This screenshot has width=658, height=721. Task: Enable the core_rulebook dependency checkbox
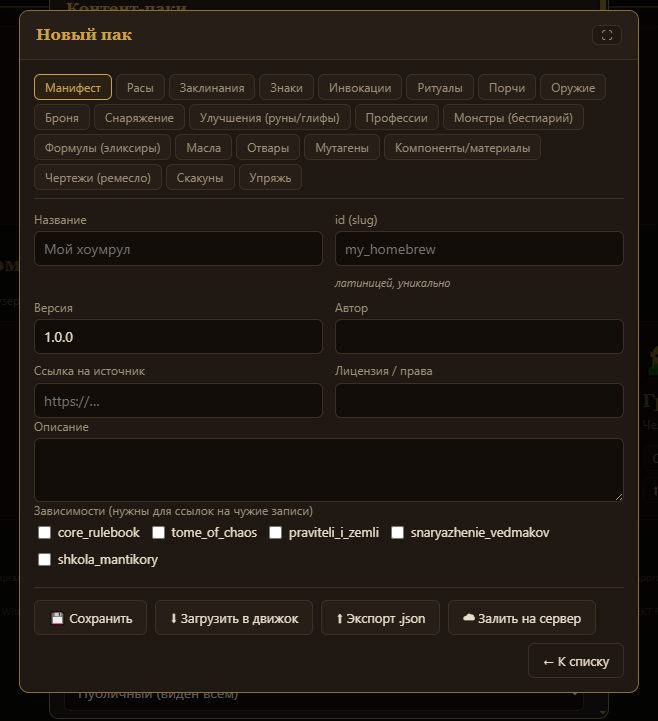pos(44,532)
